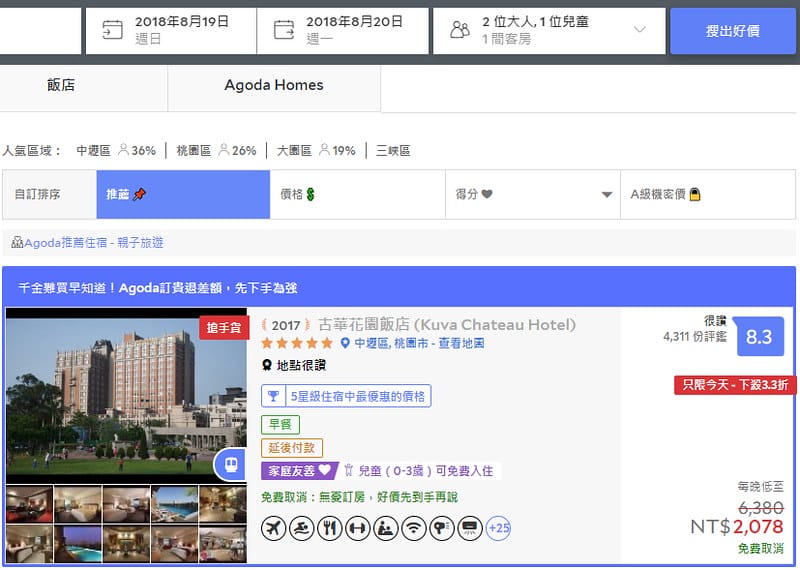
Task: Click the swimming pool amenity icon
Action: tap(302, 528)
